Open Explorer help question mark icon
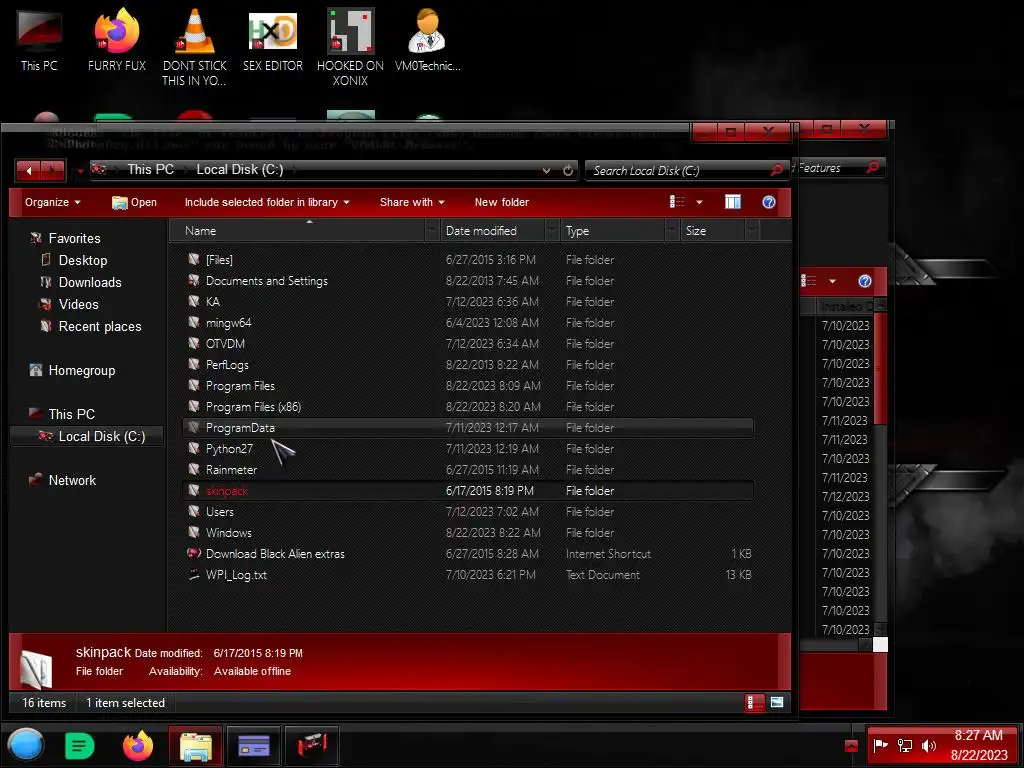Image resolution: width=1024 pixels, height=768 pixels. click(x=769, y=202)
